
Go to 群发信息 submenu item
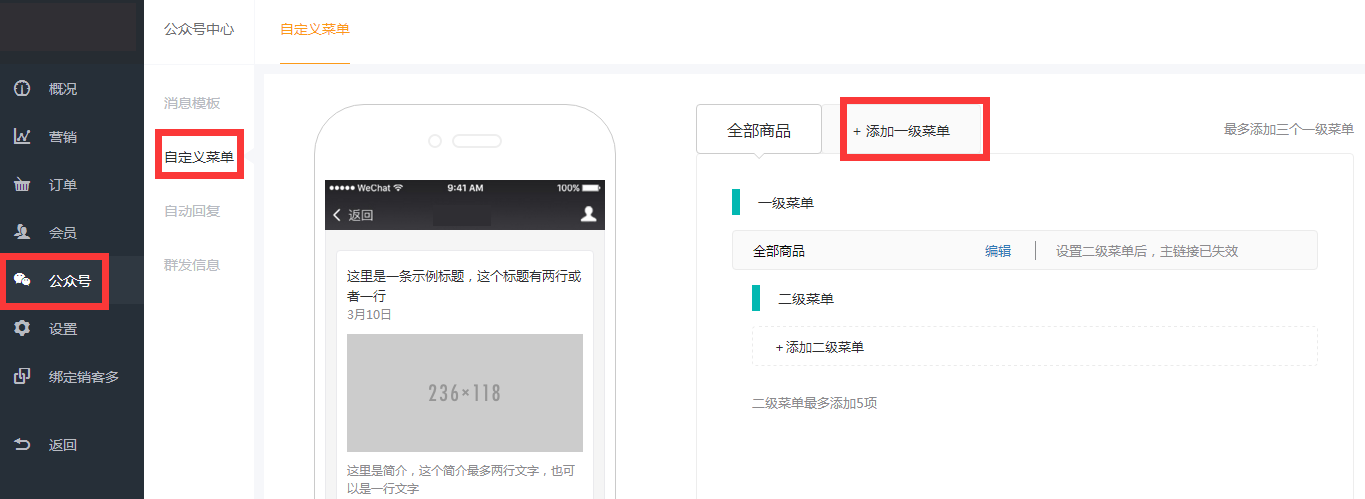coord(192,265)
